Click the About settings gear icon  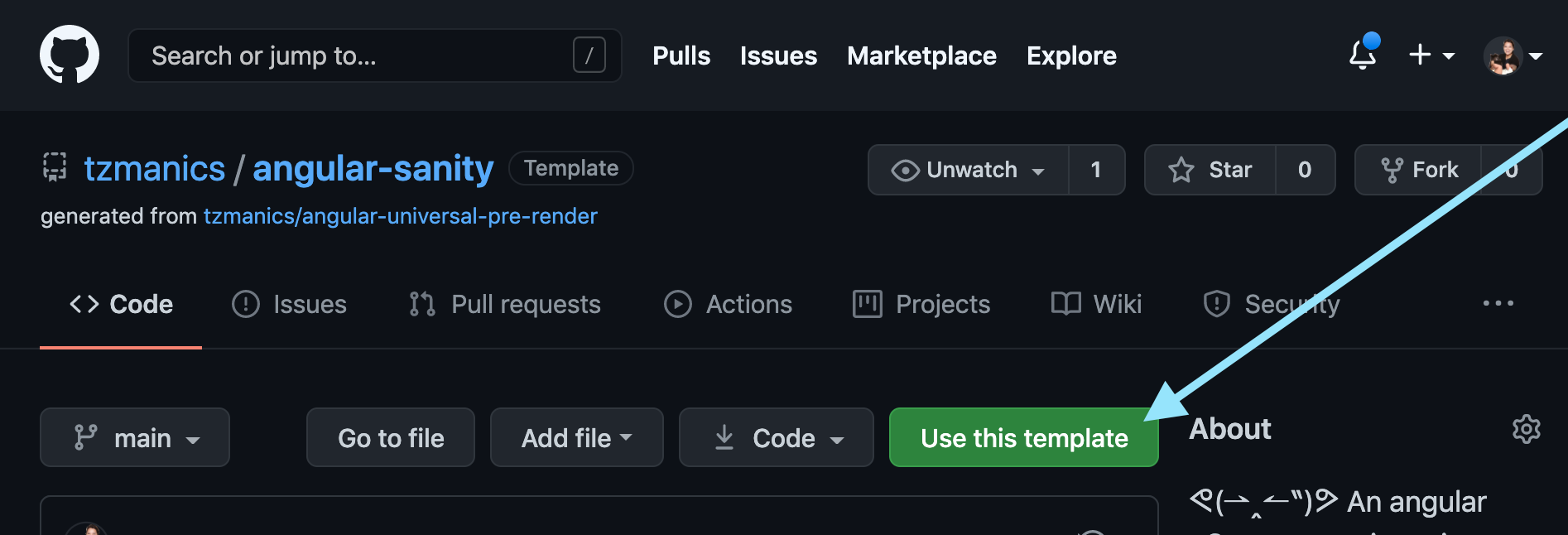coord(1526,429)
